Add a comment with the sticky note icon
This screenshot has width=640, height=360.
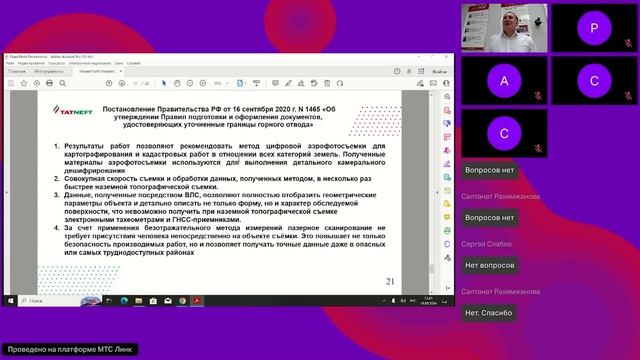point(276,83)
